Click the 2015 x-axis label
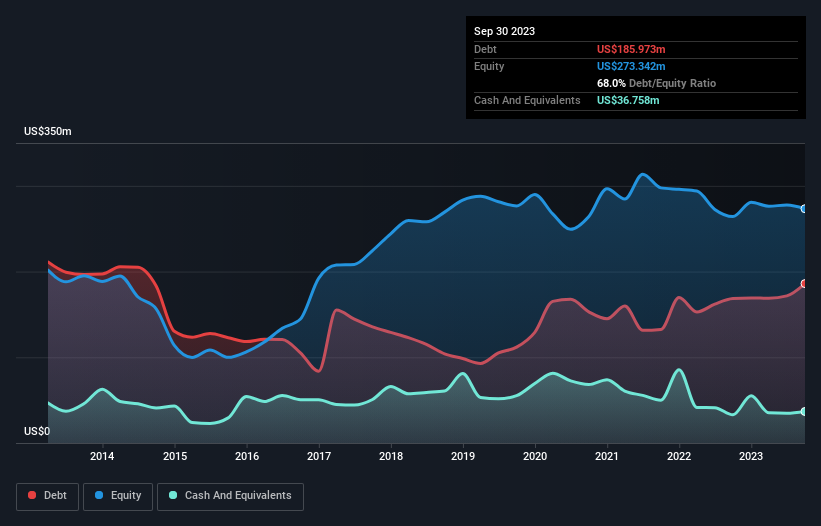This screenshot has height=526, width=821. (175, 456)
